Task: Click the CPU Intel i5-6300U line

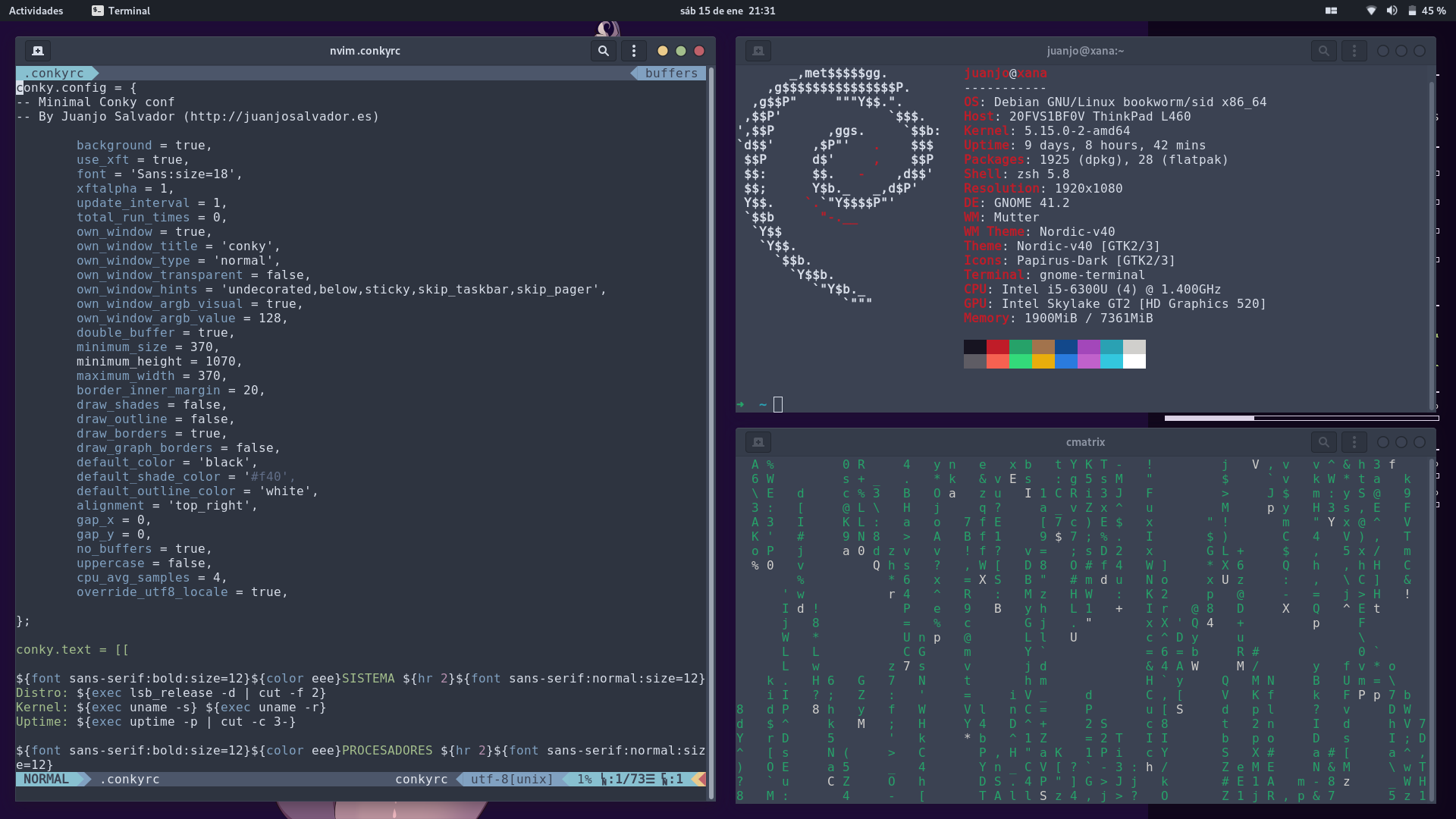Action: 1093,290
